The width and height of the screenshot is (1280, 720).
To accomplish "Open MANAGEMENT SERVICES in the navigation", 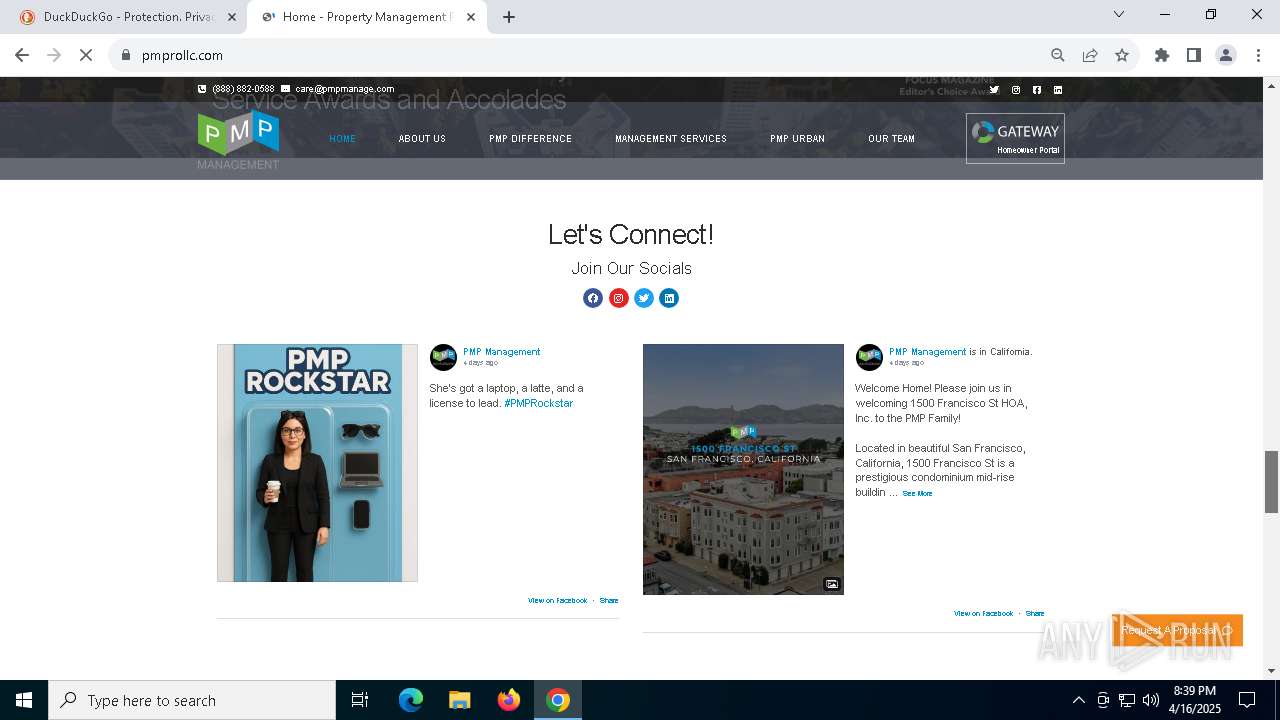I will (x=671, y=139).
